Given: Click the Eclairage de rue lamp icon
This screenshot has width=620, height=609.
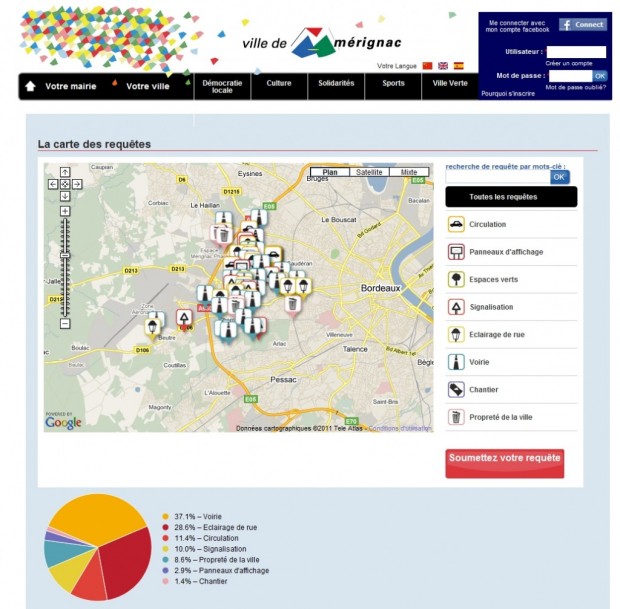Looking at the screenshot, I should point(456,335).
